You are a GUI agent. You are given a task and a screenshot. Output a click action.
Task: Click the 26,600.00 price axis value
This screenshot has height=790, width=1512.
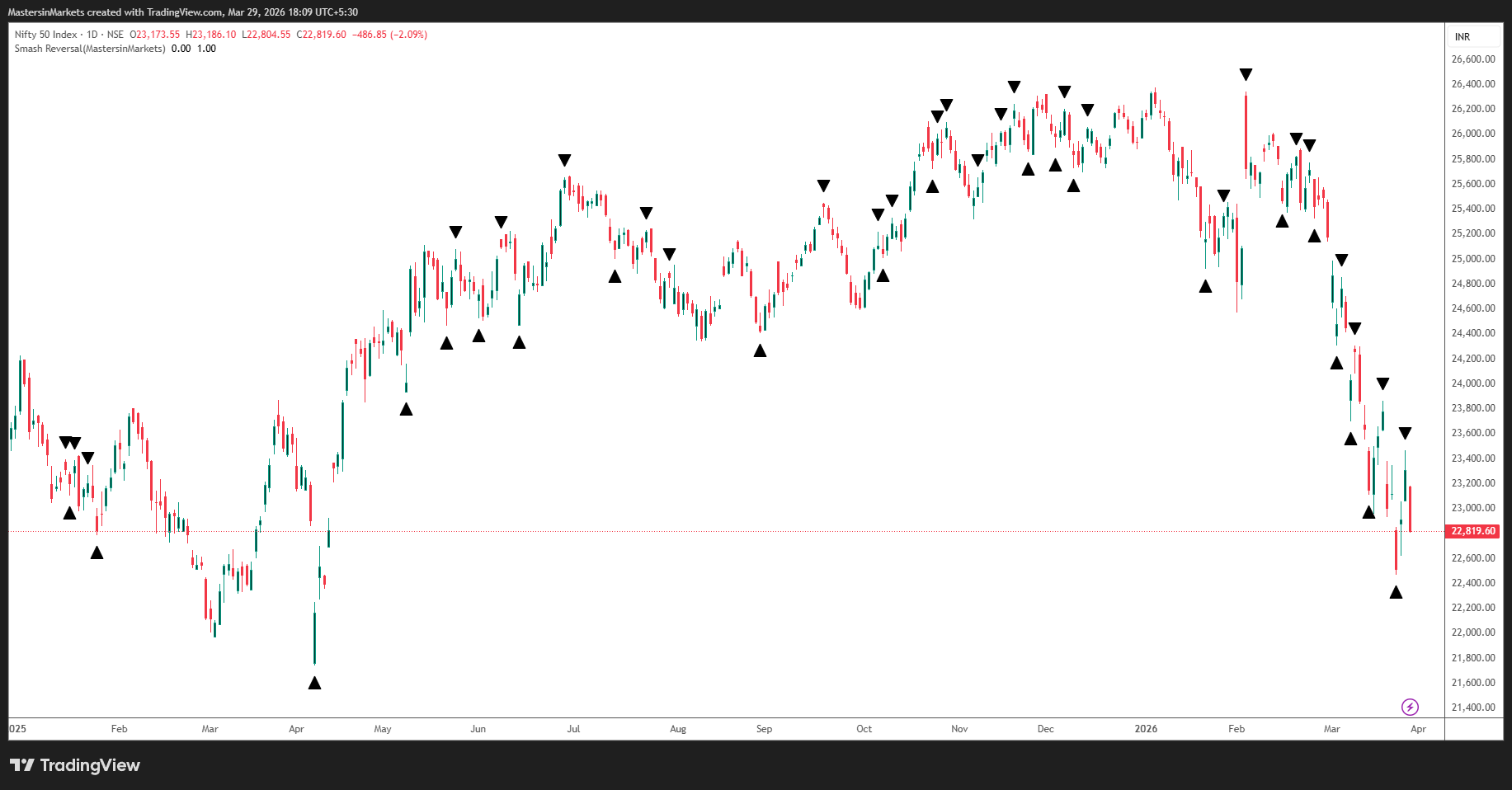[1474, 59]
